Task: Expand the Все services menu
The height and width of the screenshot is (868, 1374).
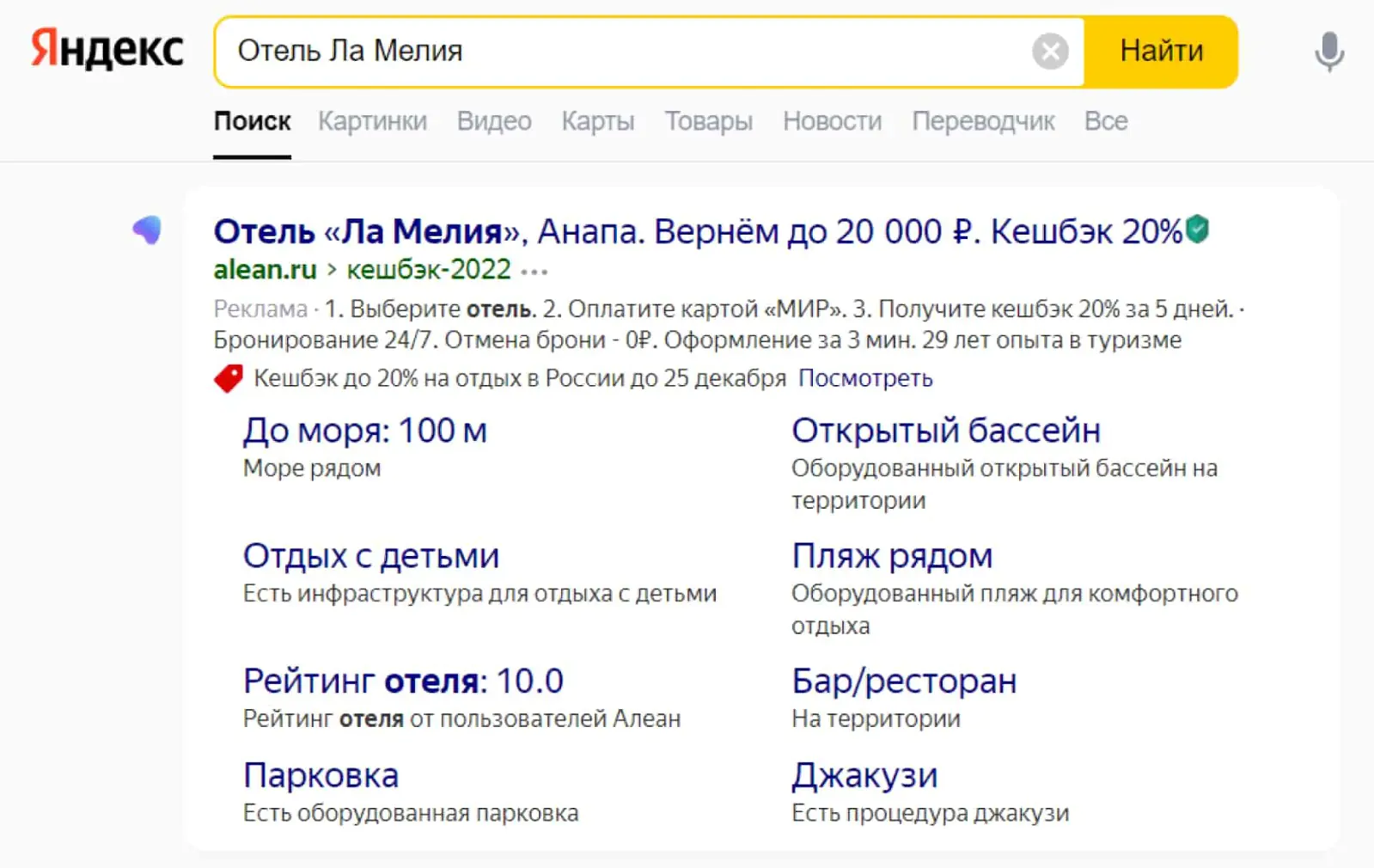Action: coord(1106,121)
